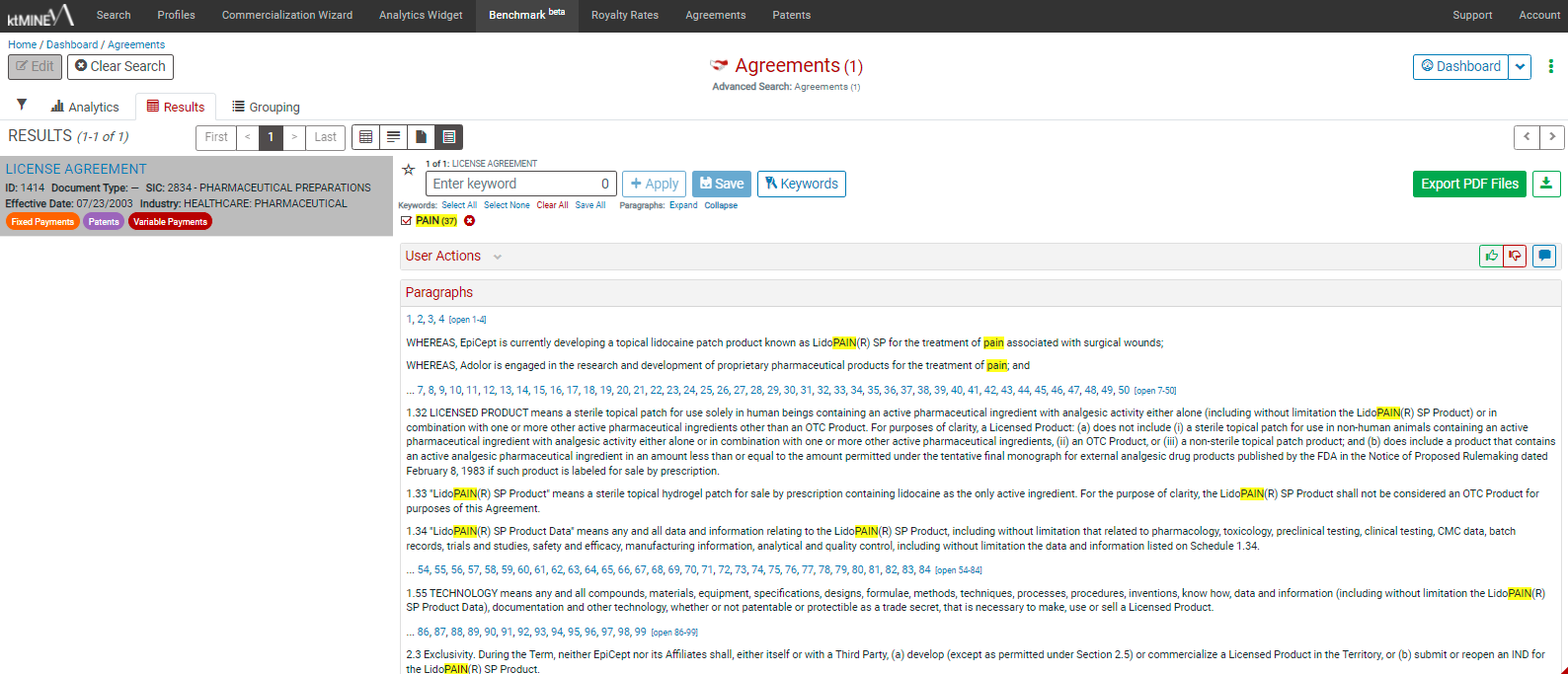Image resolution: width=1568 pixels, height=674 pixels.
Task: Open the Search menu
Action: pos(114,15)
